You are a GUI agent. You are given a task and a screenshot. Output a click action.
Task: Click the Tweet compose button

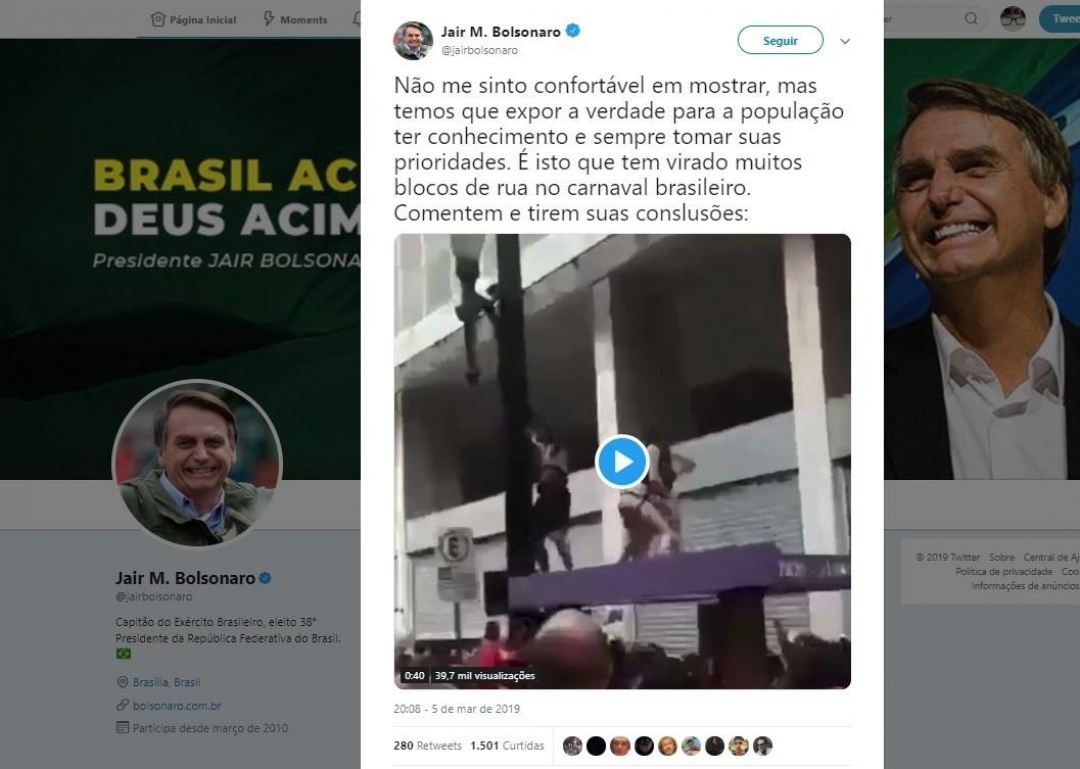[1064, 19]
